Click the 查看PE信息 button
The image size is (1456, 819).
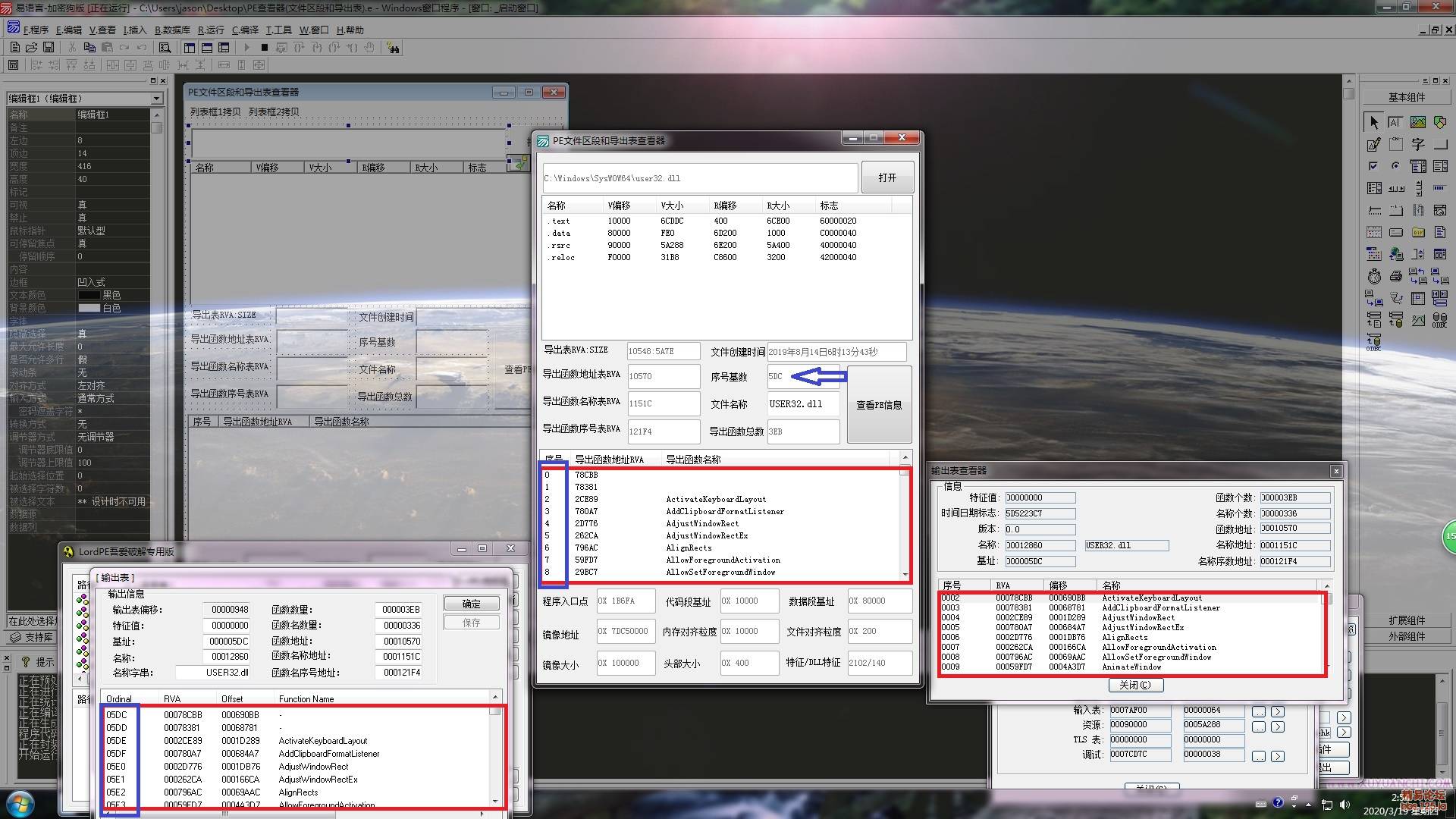pyautogui.click(x=879, y=405)
